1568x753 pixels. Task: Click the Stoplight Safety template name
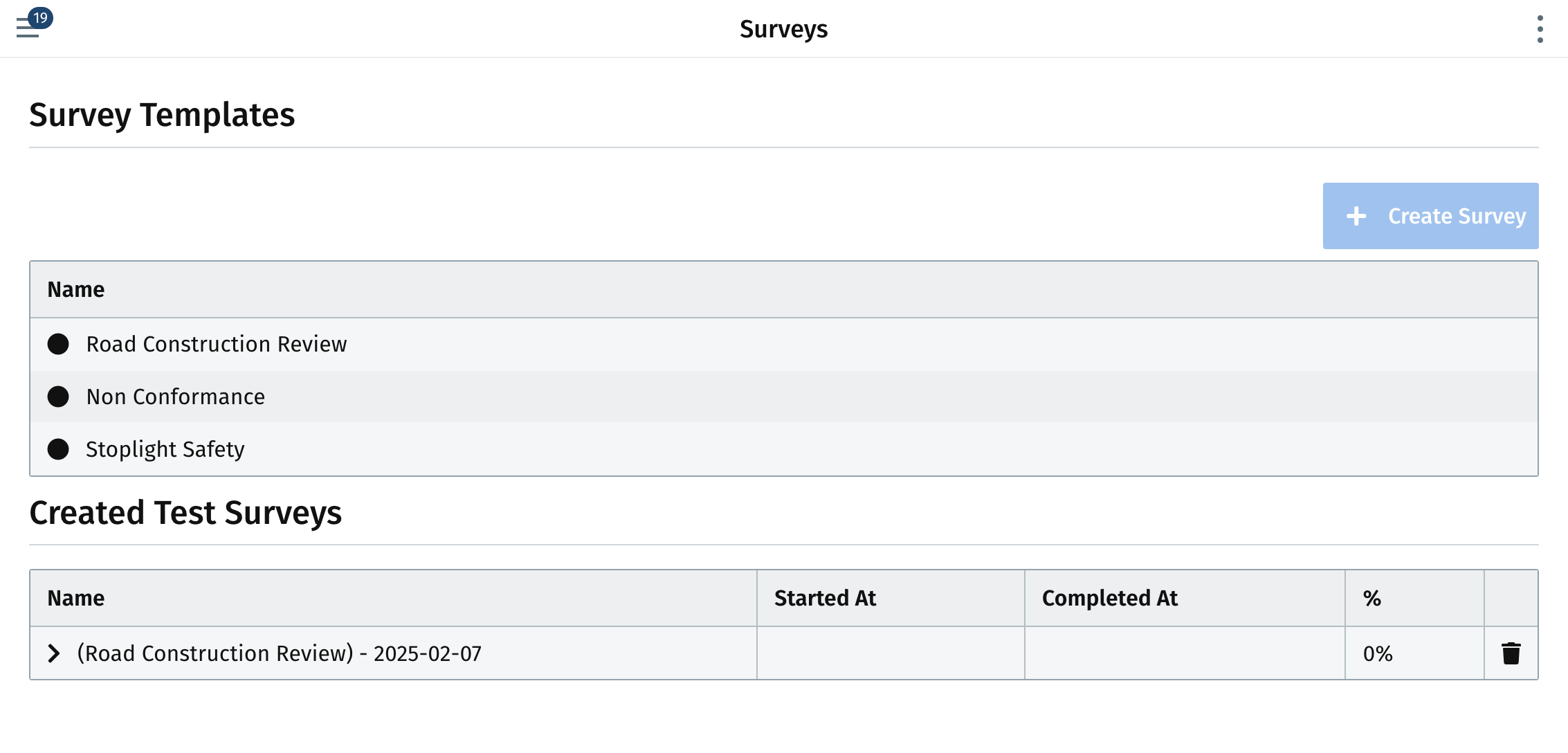[165, 449]
